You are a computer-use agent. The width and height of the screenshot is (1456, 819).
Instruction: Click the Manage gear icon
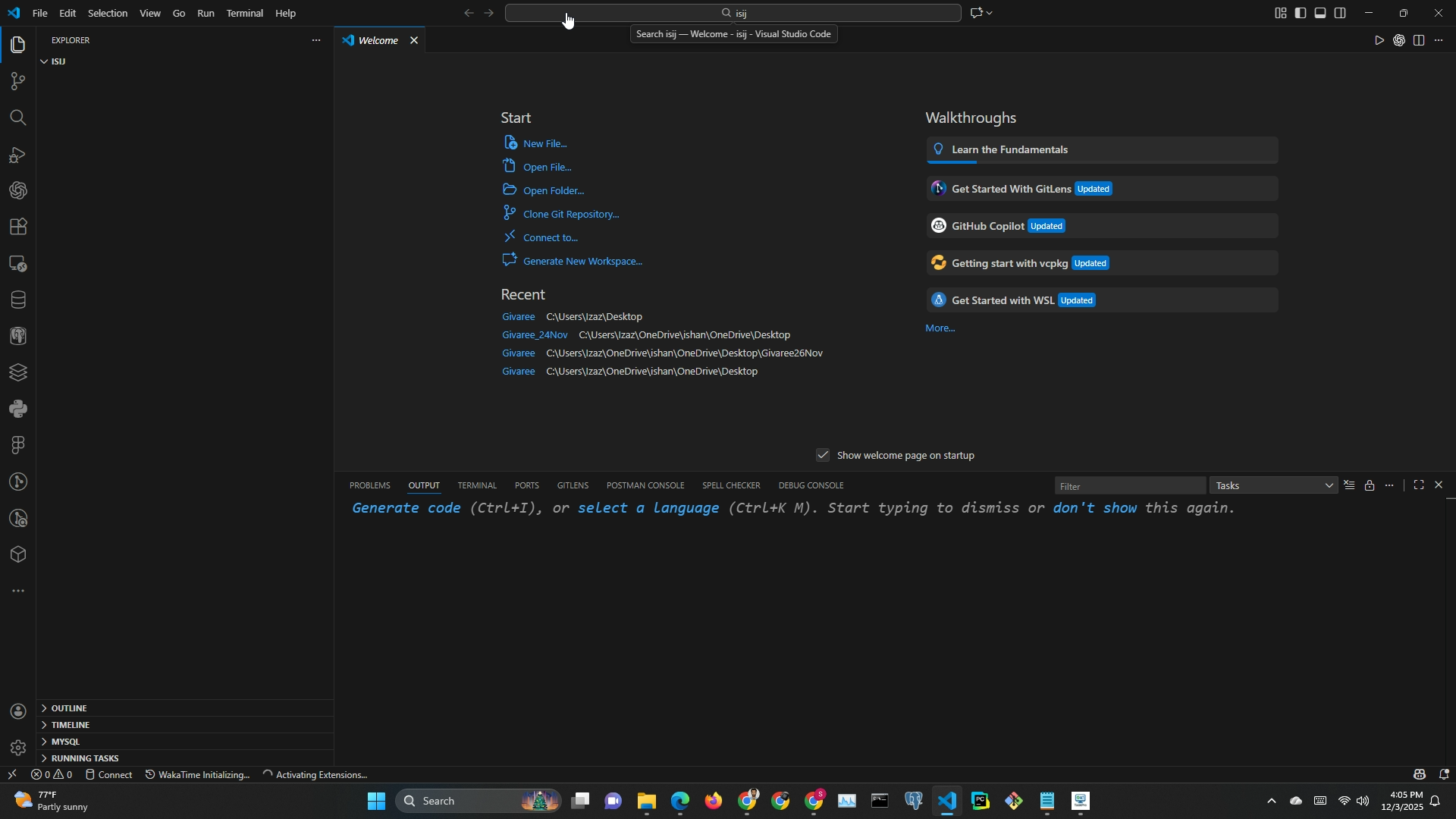coord(17,748)
